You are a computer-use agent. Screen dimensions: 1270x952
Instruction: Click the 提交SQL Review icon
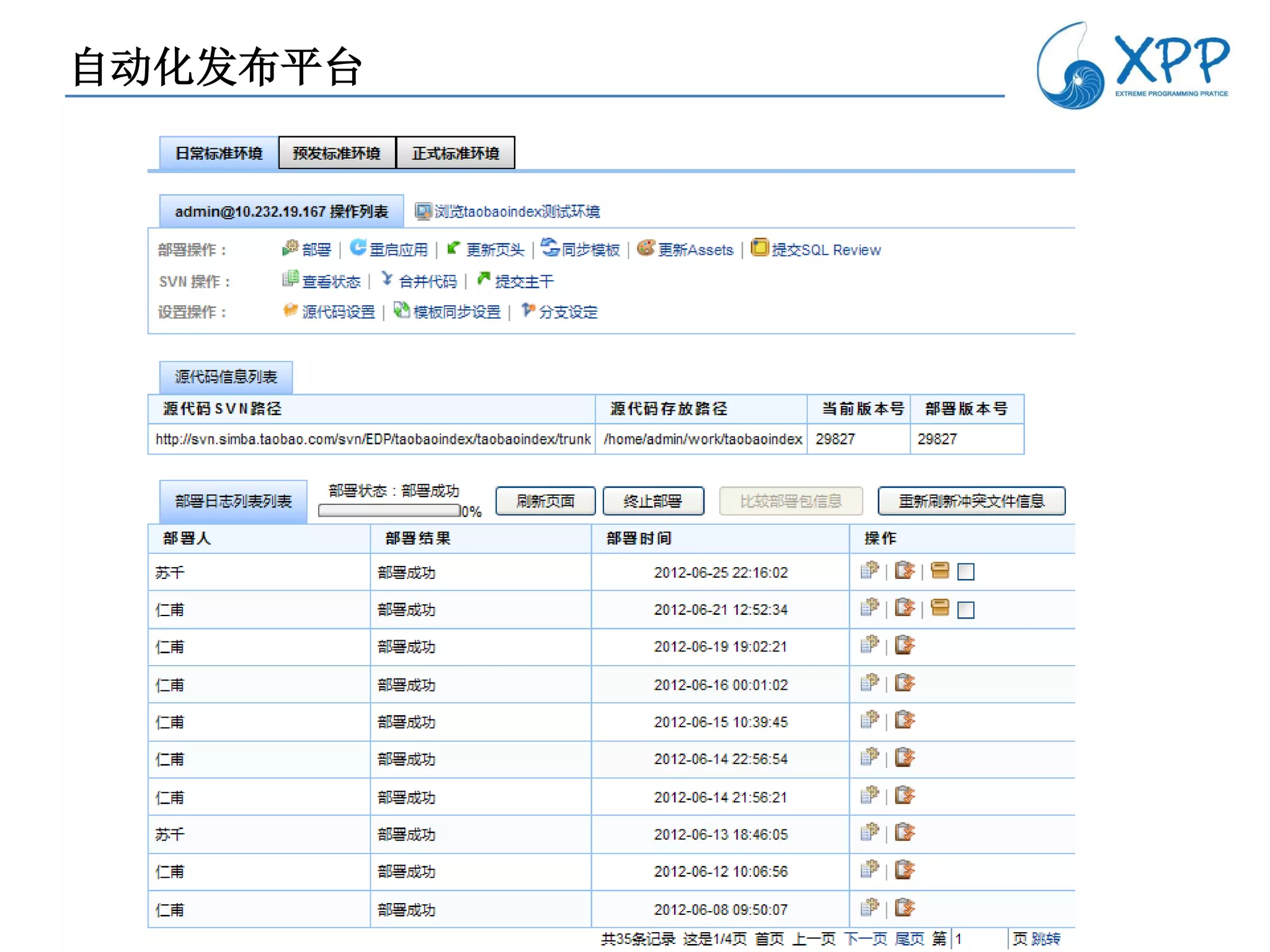pyautogui.click(x=759, y=247)
